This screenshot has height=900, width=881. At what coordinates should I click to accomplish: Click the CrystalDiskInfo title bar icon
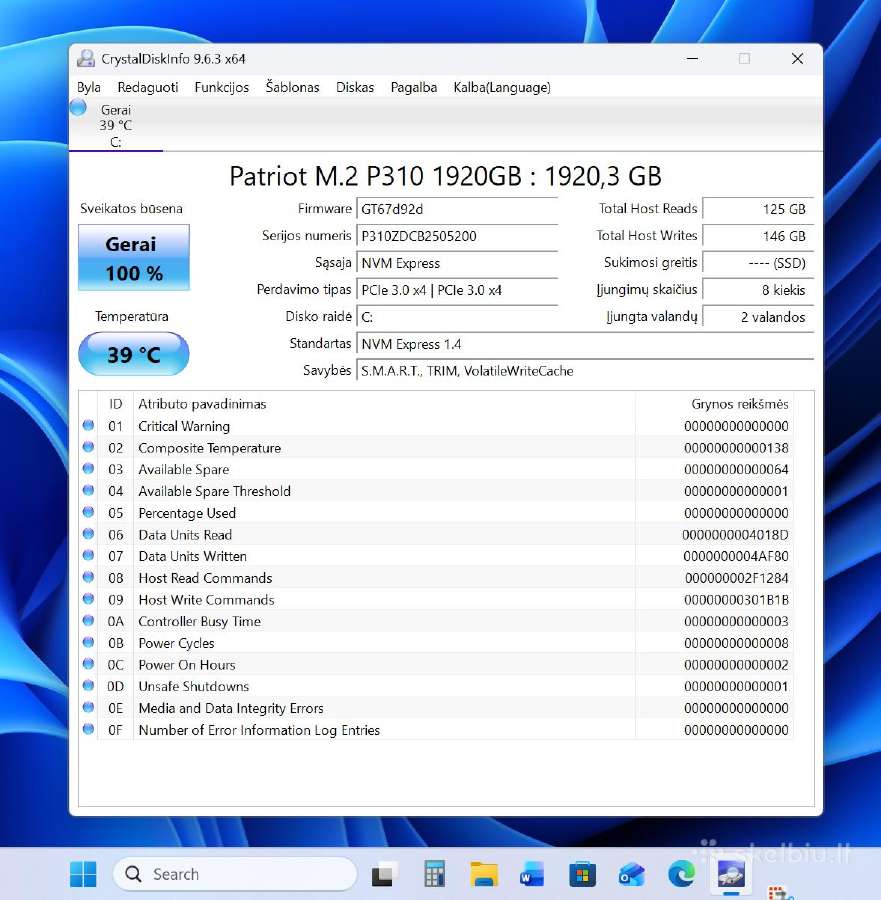click(86, 59)
